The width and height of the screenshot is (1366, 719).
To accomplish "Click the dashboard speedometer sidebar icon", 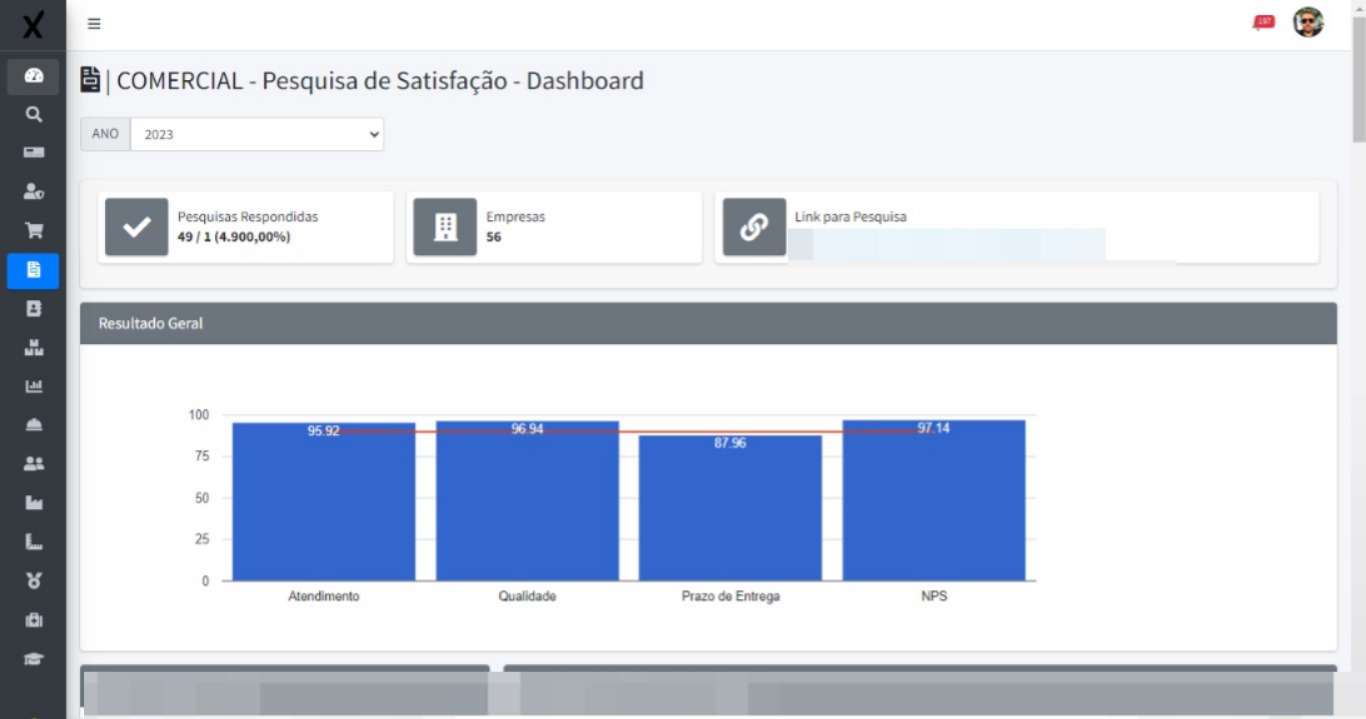I will pyautogui.click(x=33, y=76).
